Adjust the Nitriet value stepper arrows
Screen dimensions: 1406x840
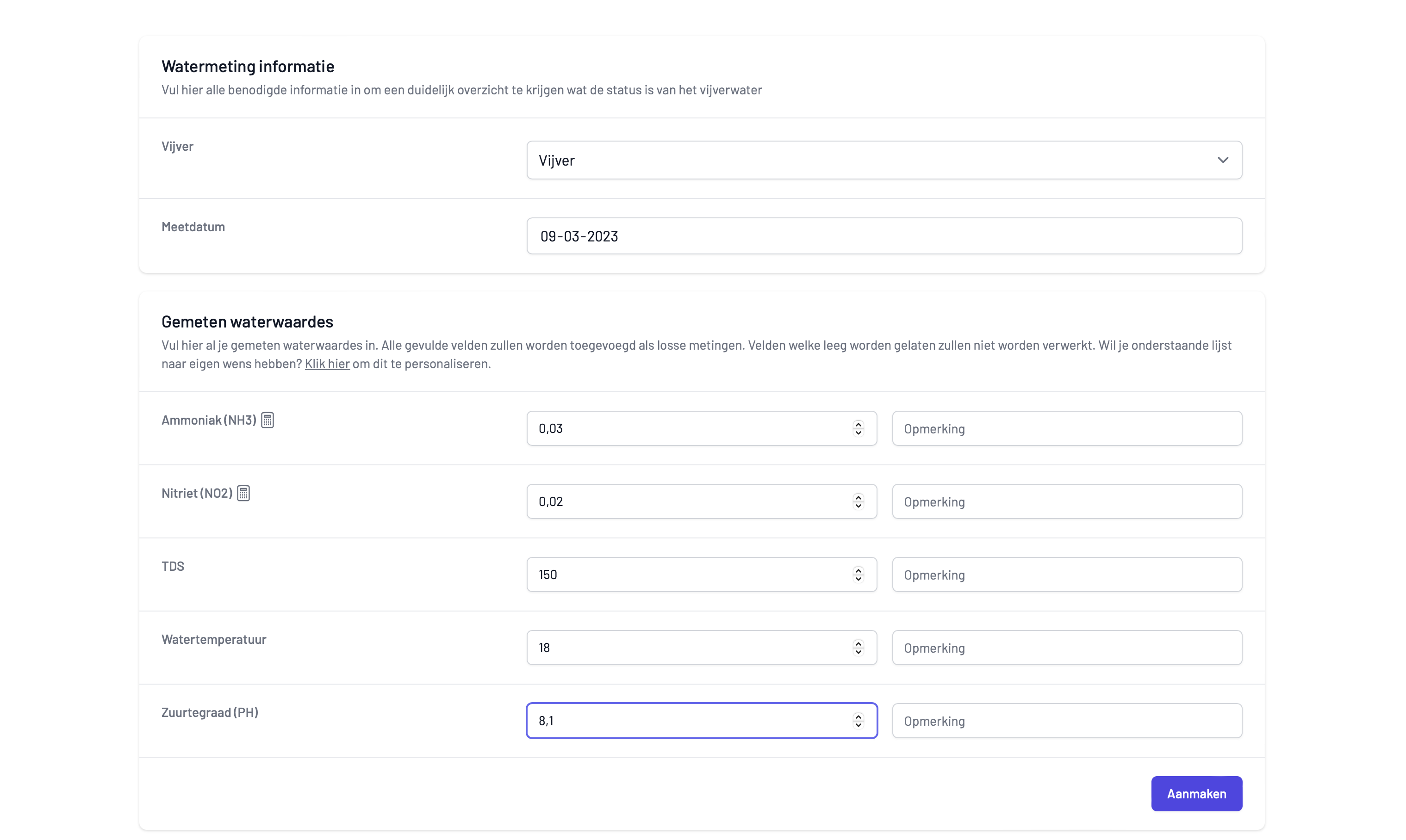[x=859, y=501]
